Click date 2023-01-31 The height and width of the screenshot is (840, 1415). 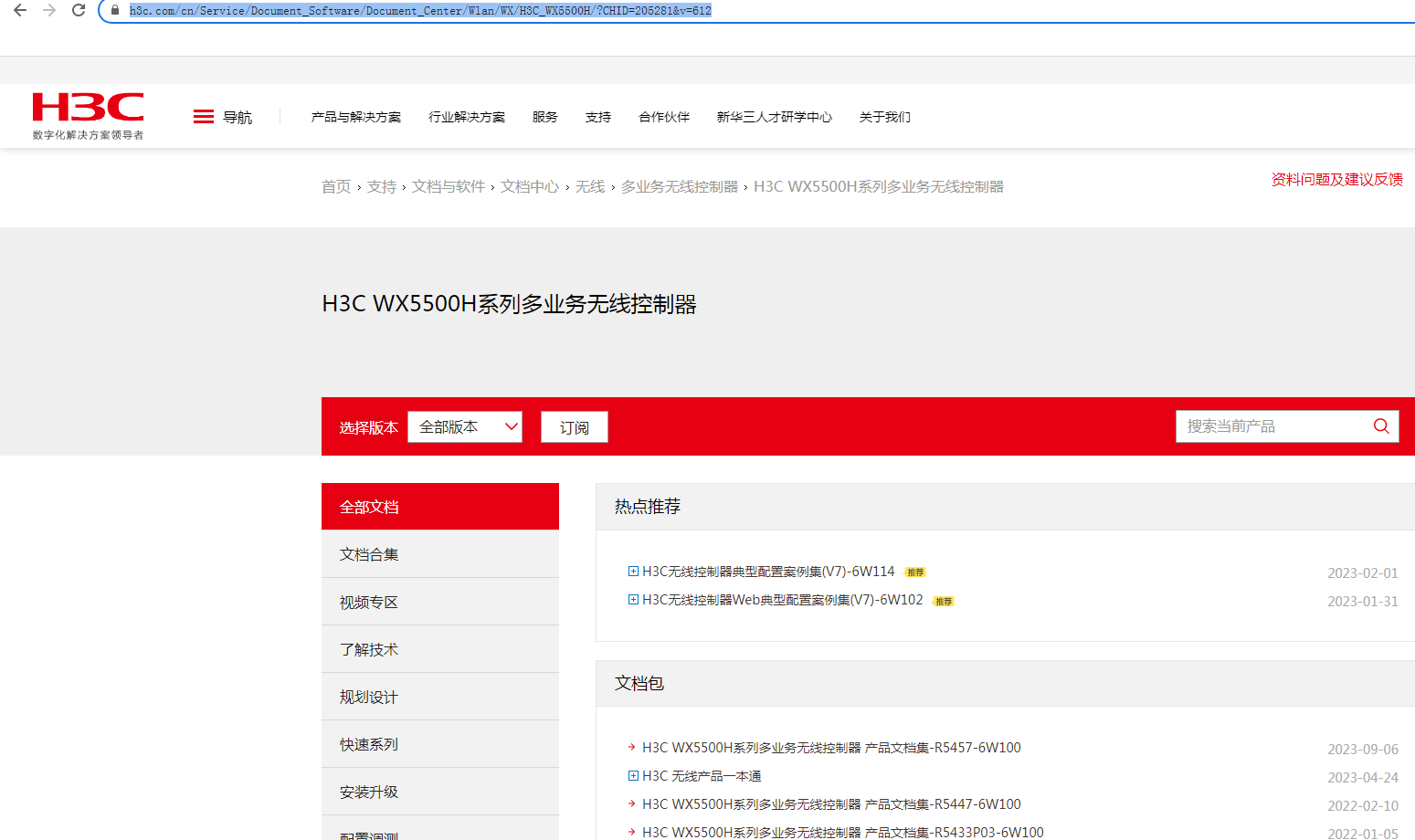click(1363, 602)
